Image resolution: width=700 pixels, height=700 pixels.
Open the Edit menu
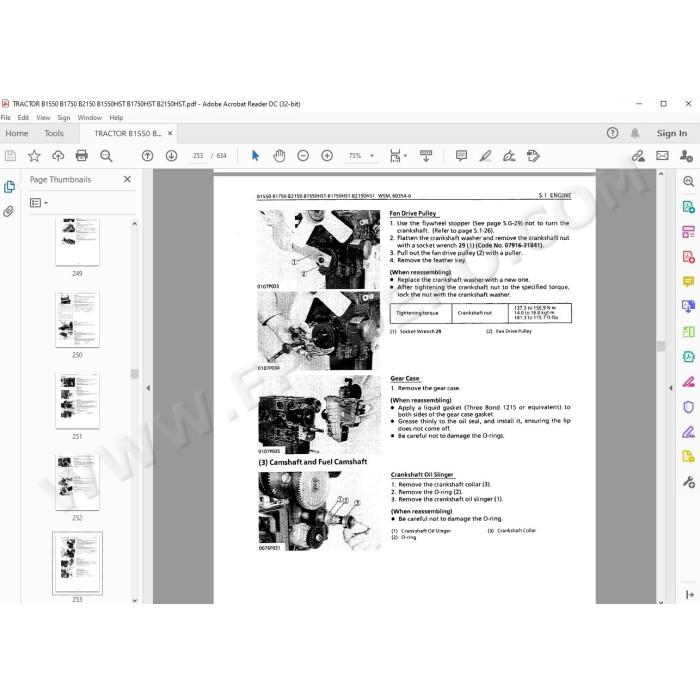click(23, 117)
